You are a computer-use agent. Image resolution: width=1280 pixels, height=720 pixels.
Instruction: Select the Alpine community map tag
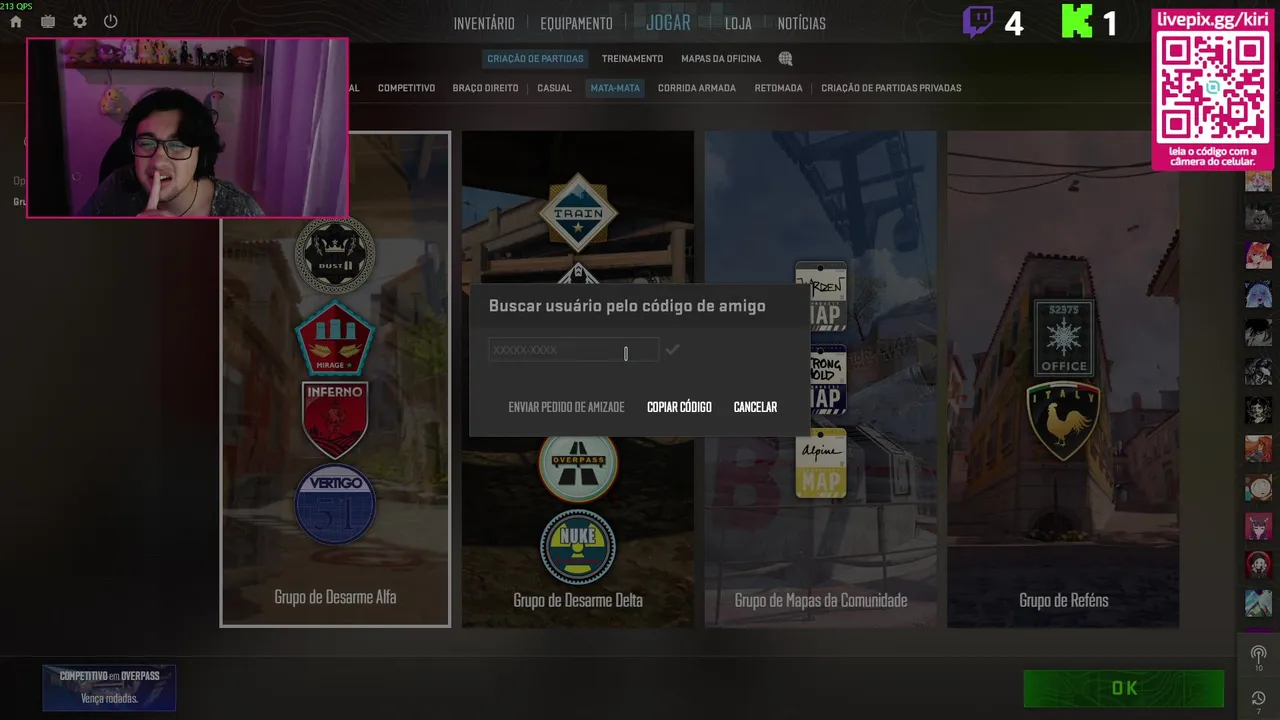click(x=821, y=464)
